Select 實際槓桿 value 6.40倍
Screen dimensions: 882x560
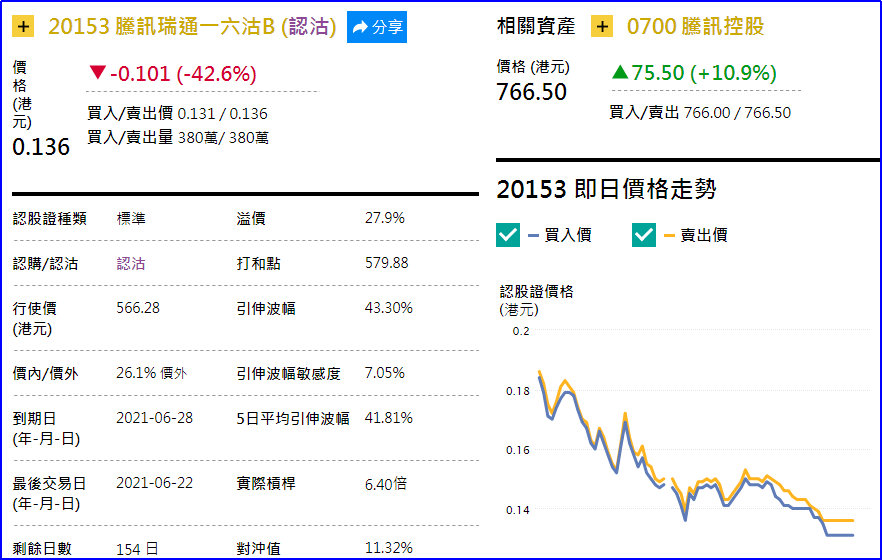(x=386, y=484)
